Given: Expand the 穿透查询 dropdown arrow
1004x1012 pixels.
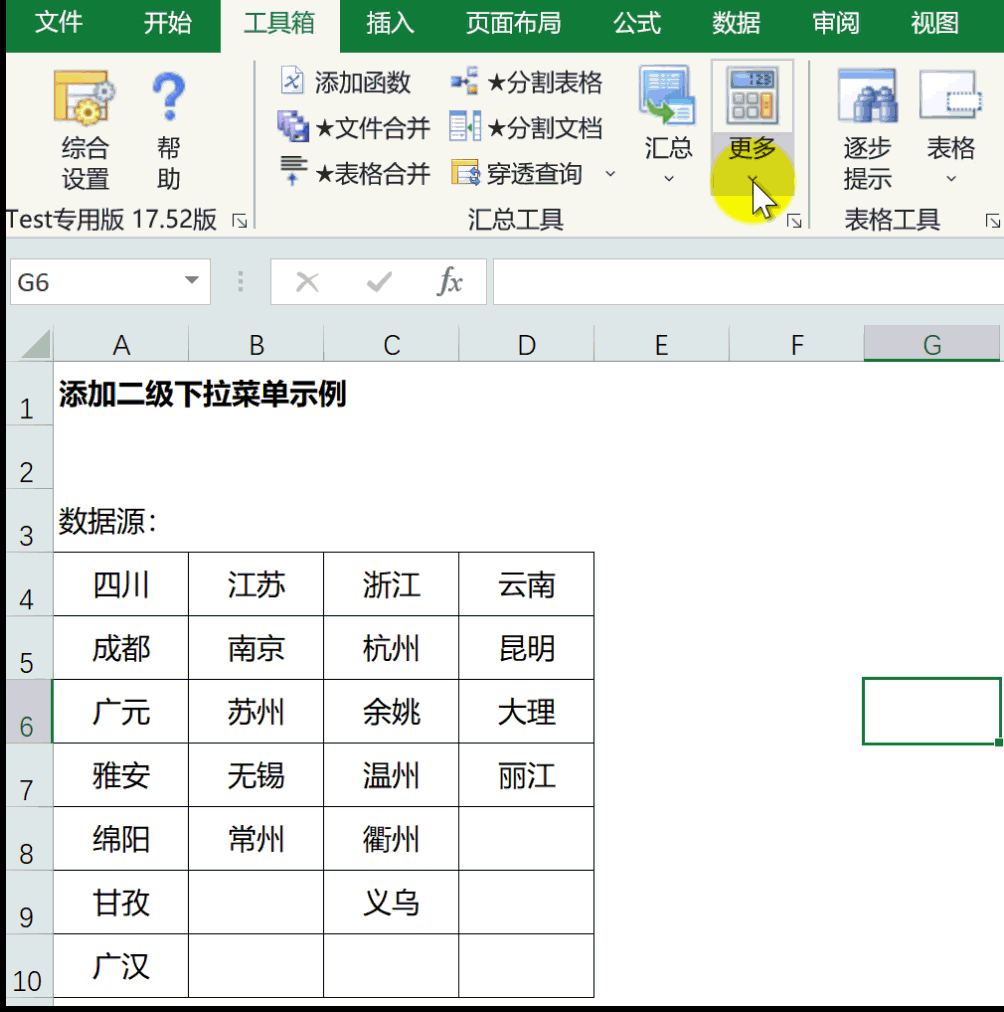Looking at the screenshot, I should click(610, 175).
